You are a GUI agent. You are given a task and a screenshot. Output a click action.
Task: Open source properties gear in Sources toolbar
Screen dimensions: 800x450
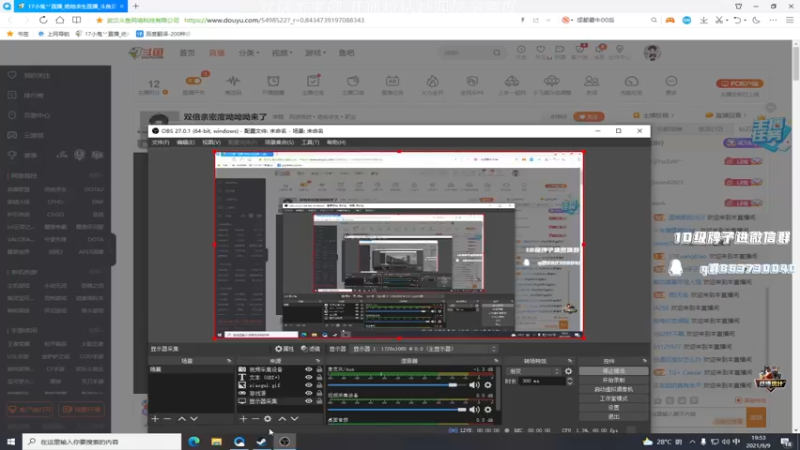268,418
